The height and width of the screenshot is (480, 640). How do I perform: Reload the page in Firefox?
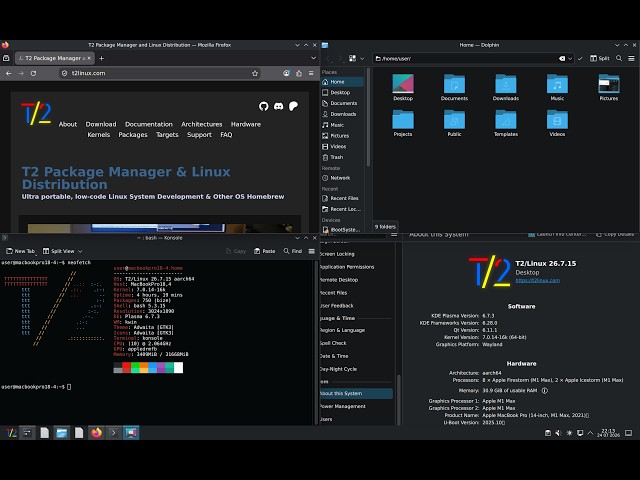[33, 73]
